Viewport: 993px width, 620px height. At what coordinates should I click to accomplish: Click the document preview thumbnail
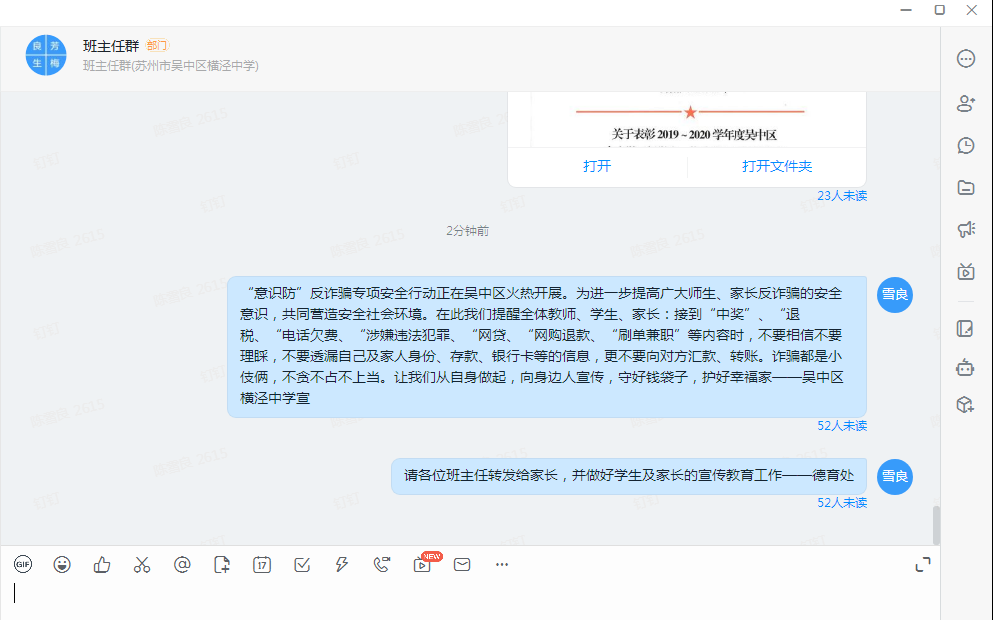click(x=687, y=120)
